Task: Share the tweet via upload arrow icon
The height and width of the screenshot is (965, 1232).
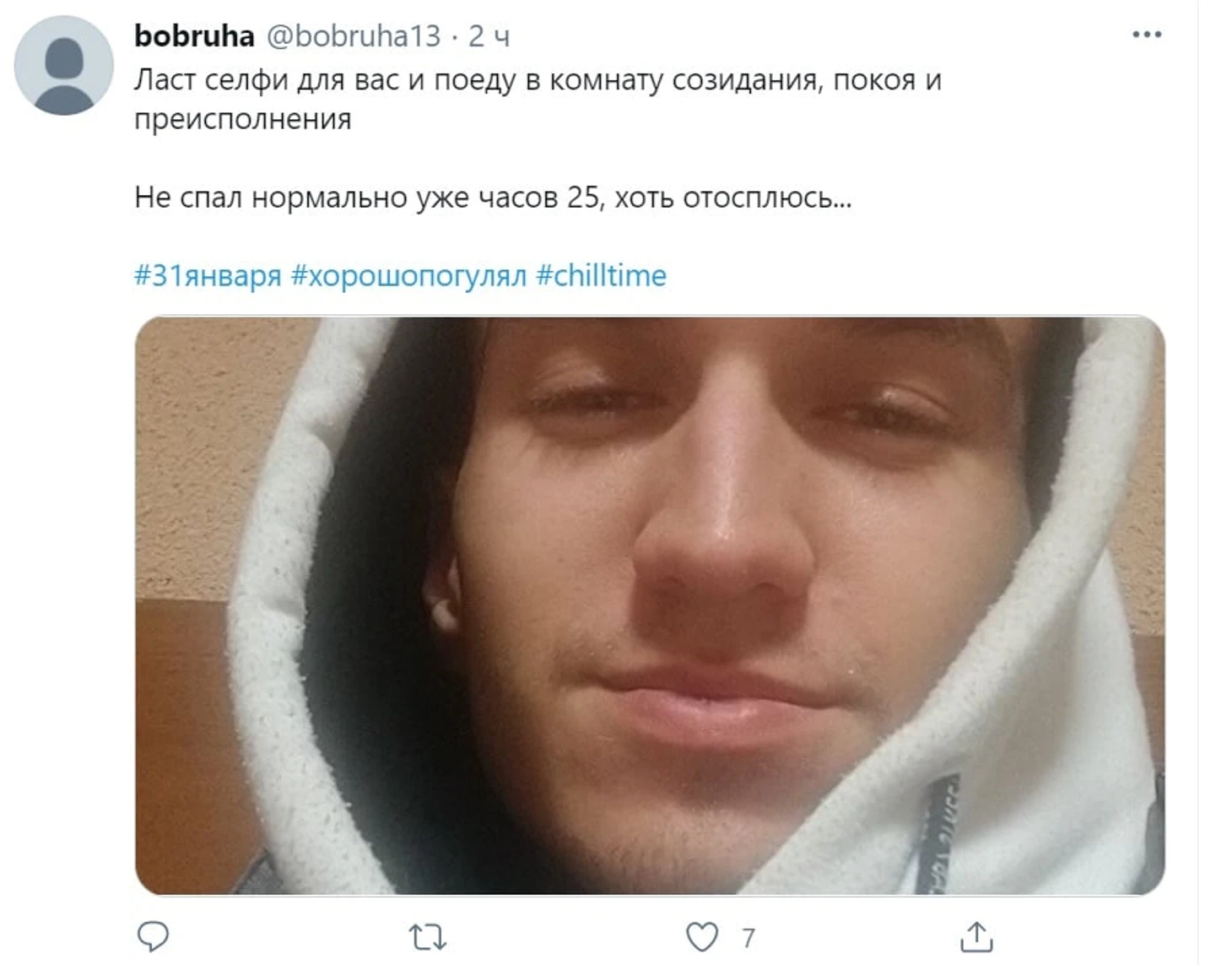Action: tap(976, 936)
